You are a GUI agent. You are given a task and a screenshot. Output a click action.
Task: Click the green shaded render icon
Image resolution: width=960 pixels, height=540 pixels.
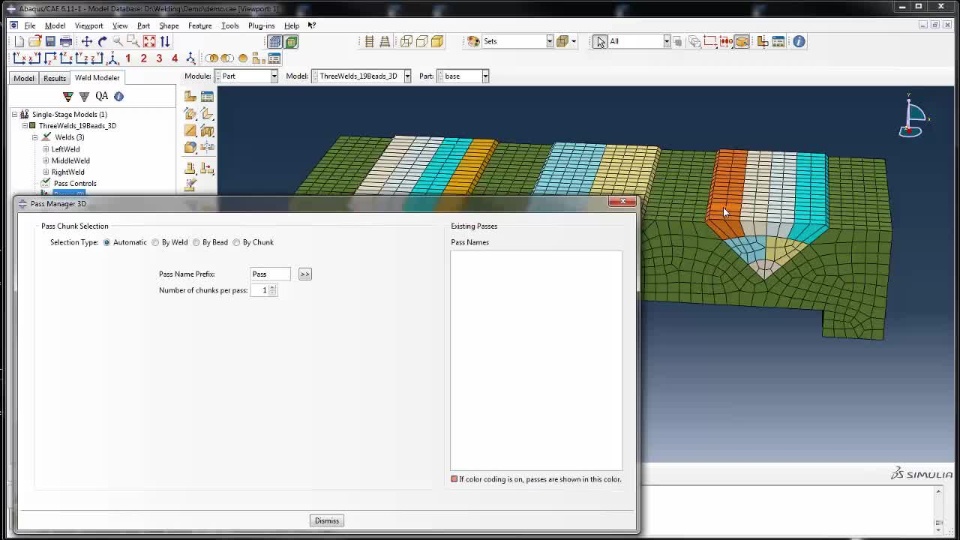291,42
